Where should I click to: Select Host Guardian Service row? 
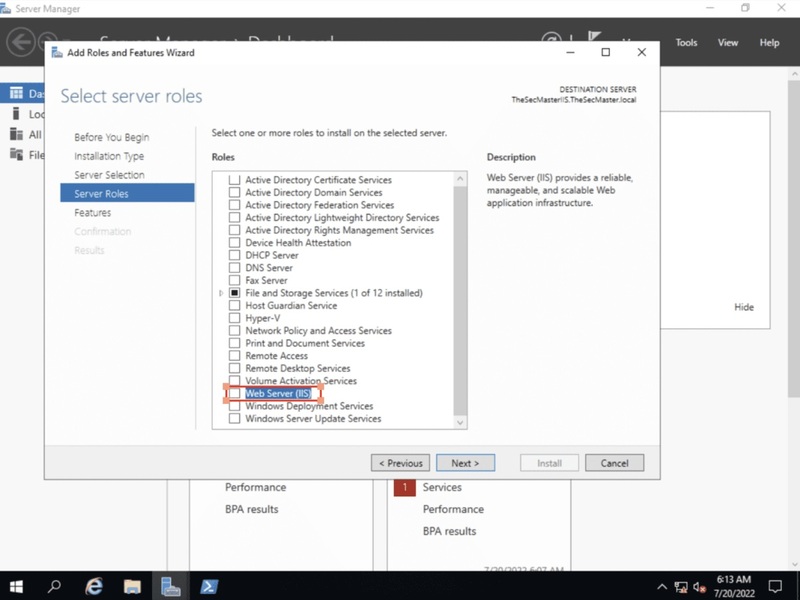[291, 306]
